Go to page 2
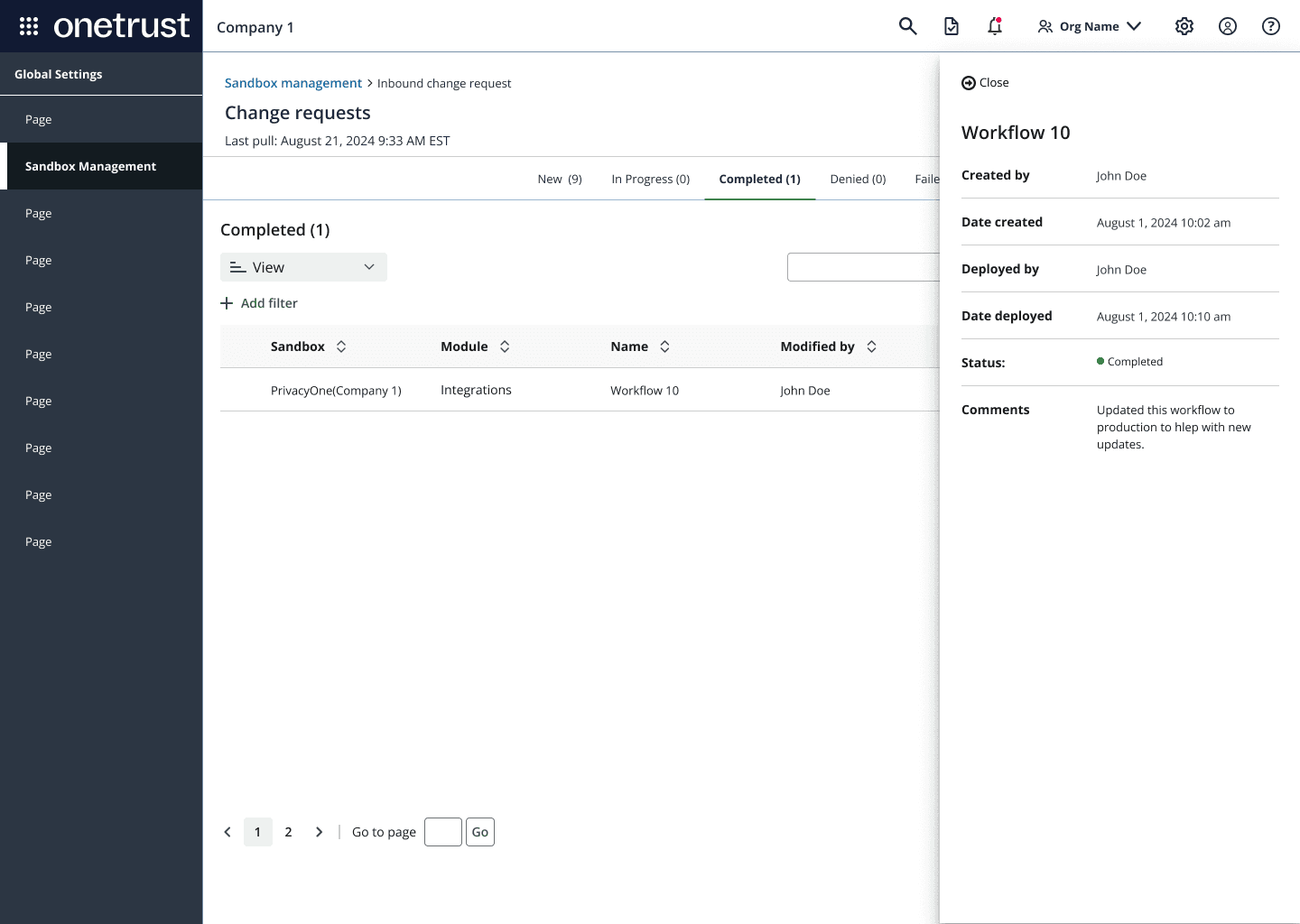The image size is (1300, 924). tap(289, 832)
